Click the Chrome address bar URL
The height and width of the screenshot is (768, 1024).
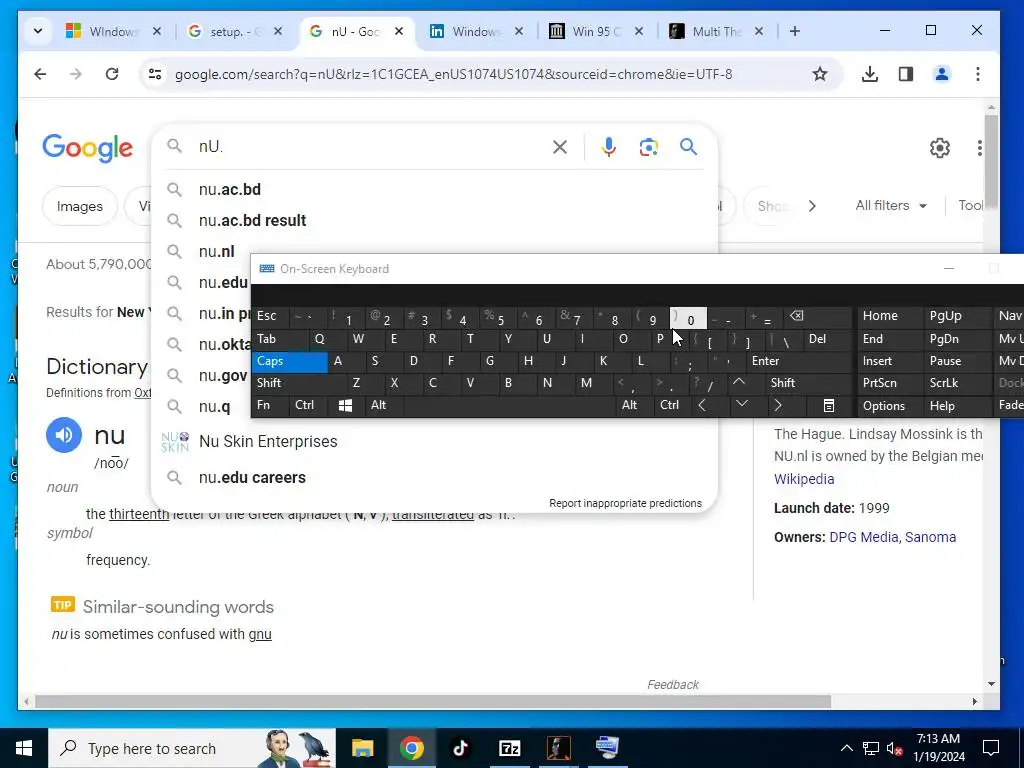pos(453,74)
